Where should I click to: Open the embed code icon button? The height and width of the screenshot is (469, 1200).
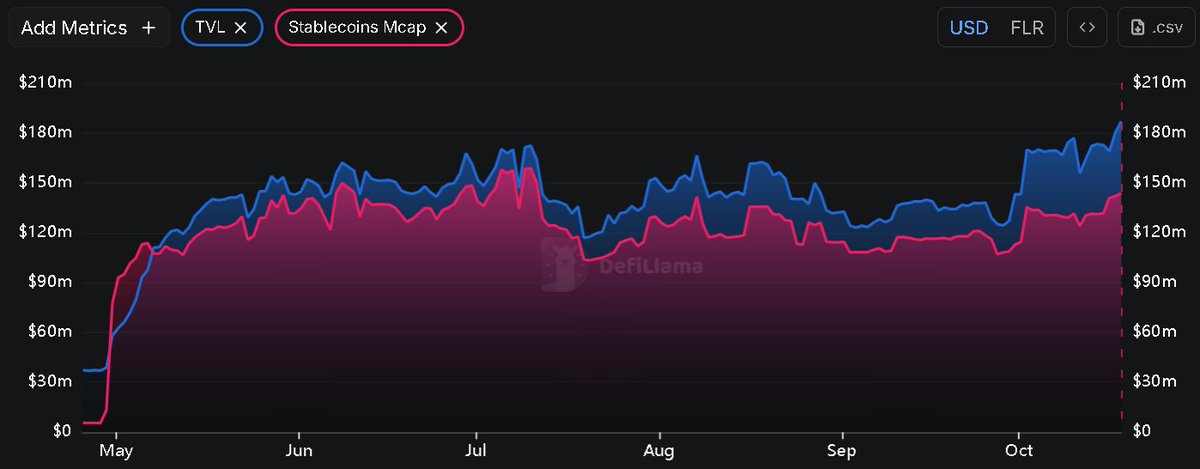tap(1087, 28)
